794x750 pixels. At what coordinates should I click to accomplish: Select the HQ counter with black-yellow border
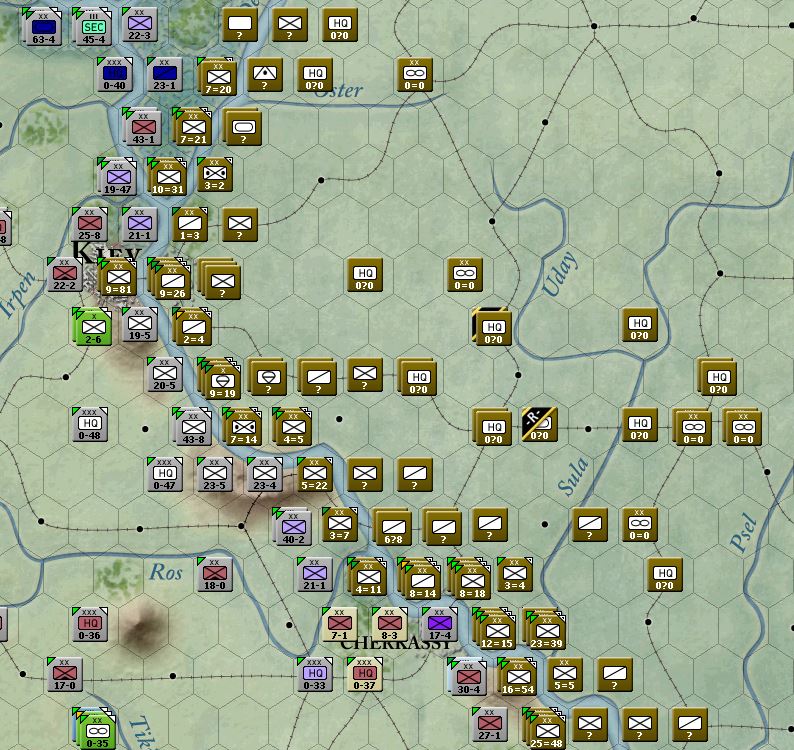(x=493, y=328)
